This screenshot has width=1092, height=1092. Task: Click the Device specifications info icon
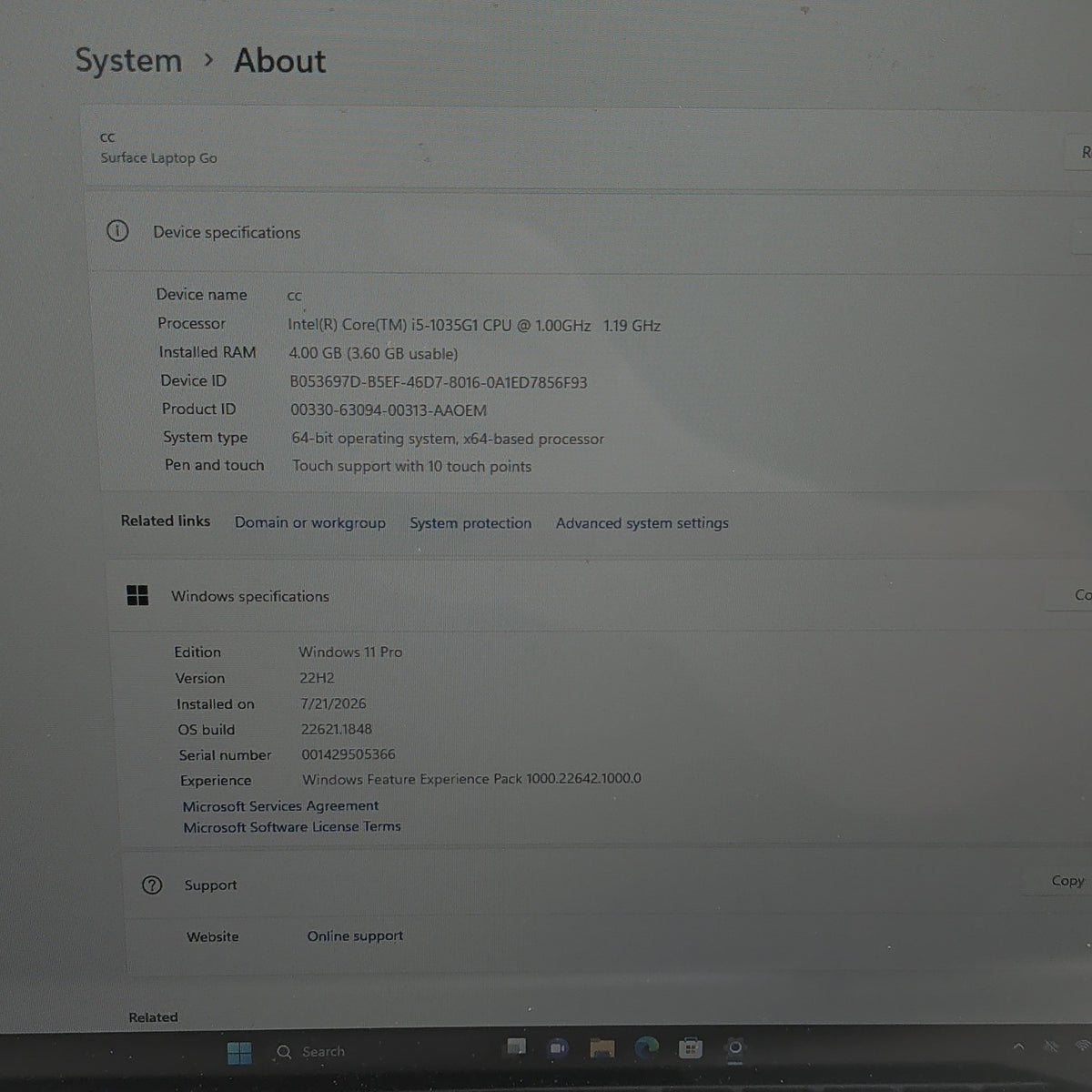click(x=117, y=231)
